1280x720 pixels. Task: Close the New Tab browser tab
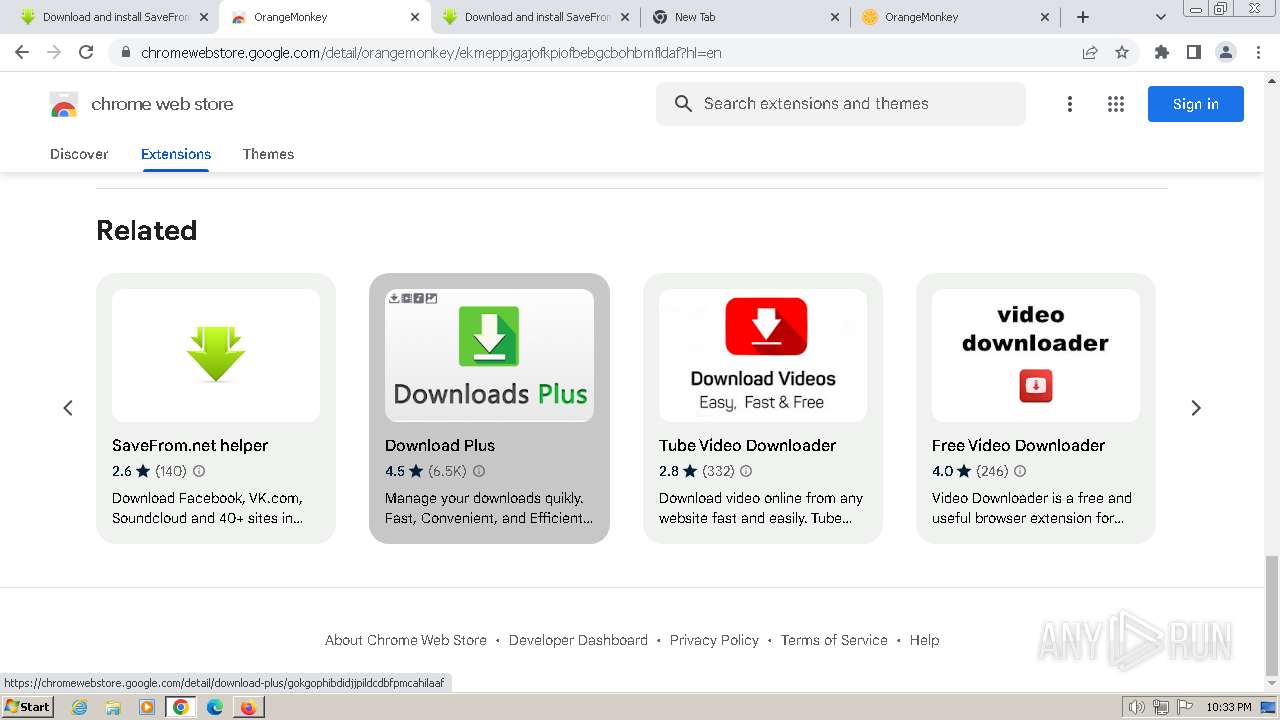click(x=835, y=17)
